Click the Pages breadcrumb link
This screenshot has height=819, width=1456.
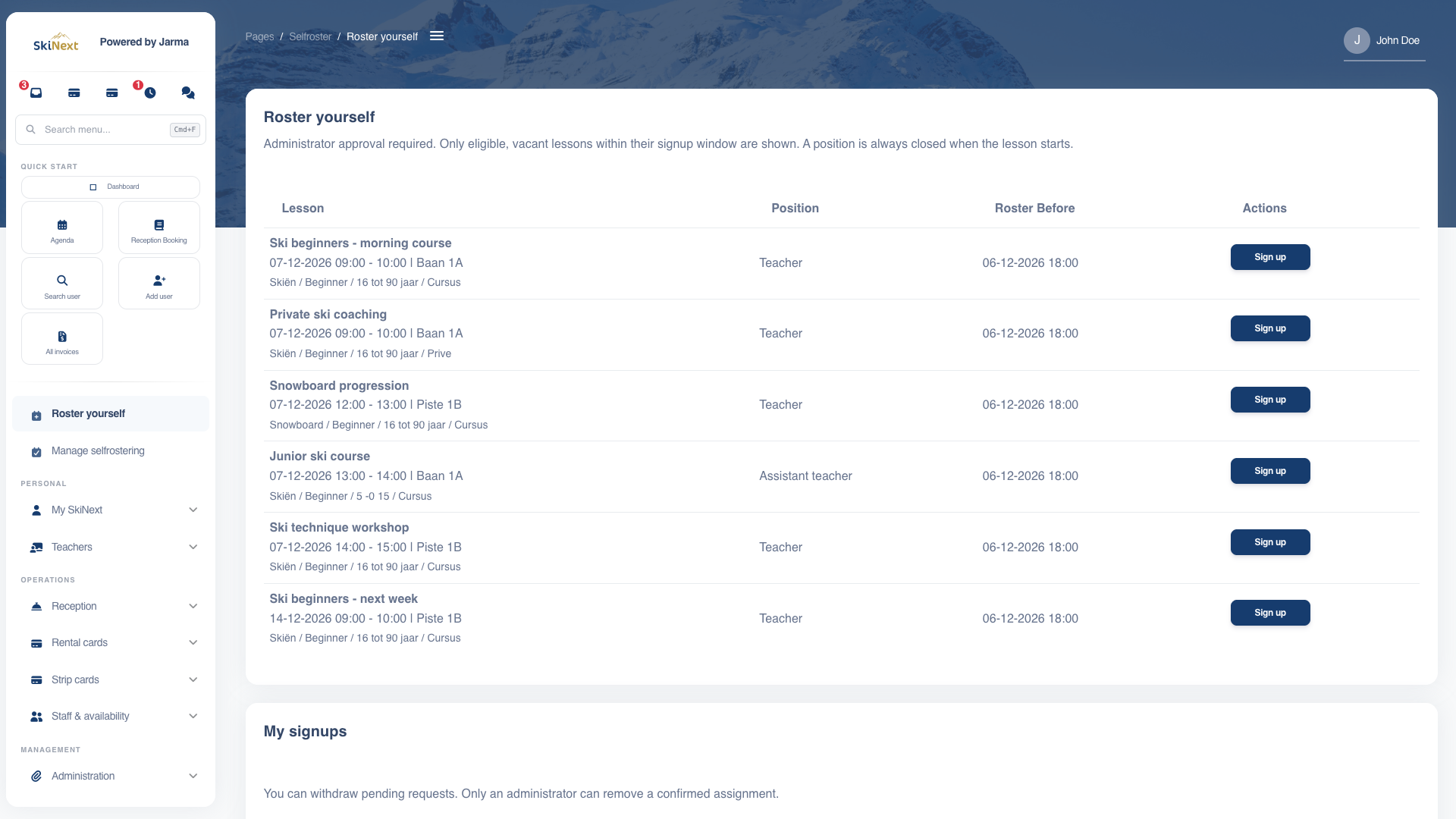click(259, 36)
